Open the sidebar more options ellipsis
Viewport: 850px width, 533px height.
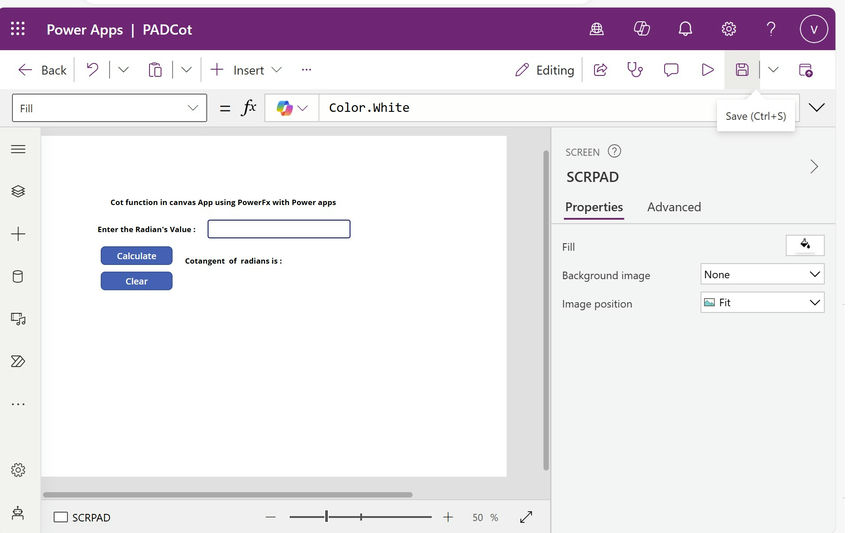(x=18, y=404)
